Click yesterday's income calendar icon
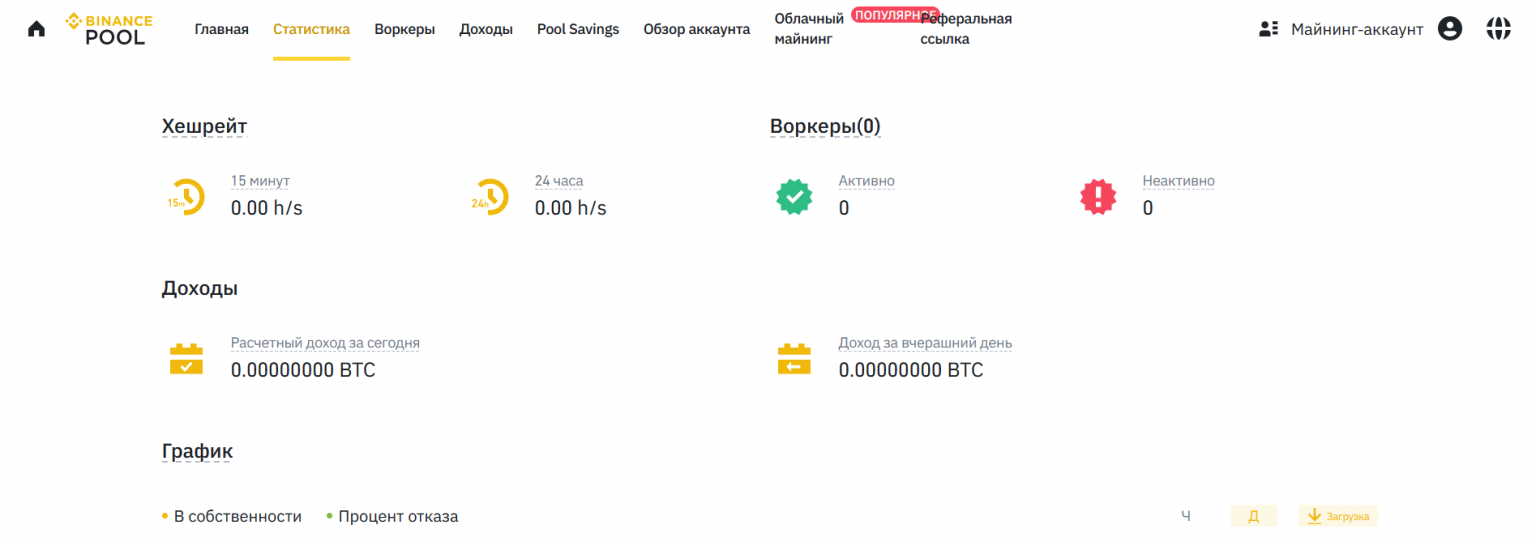The height and width of the screenshot is (542, 1536). (794, 359)
